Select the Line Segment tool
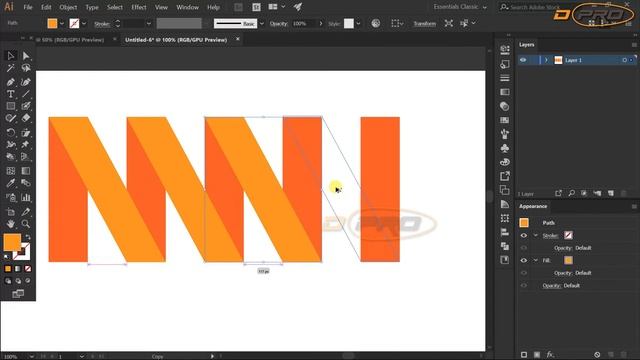 coord(26,94)
